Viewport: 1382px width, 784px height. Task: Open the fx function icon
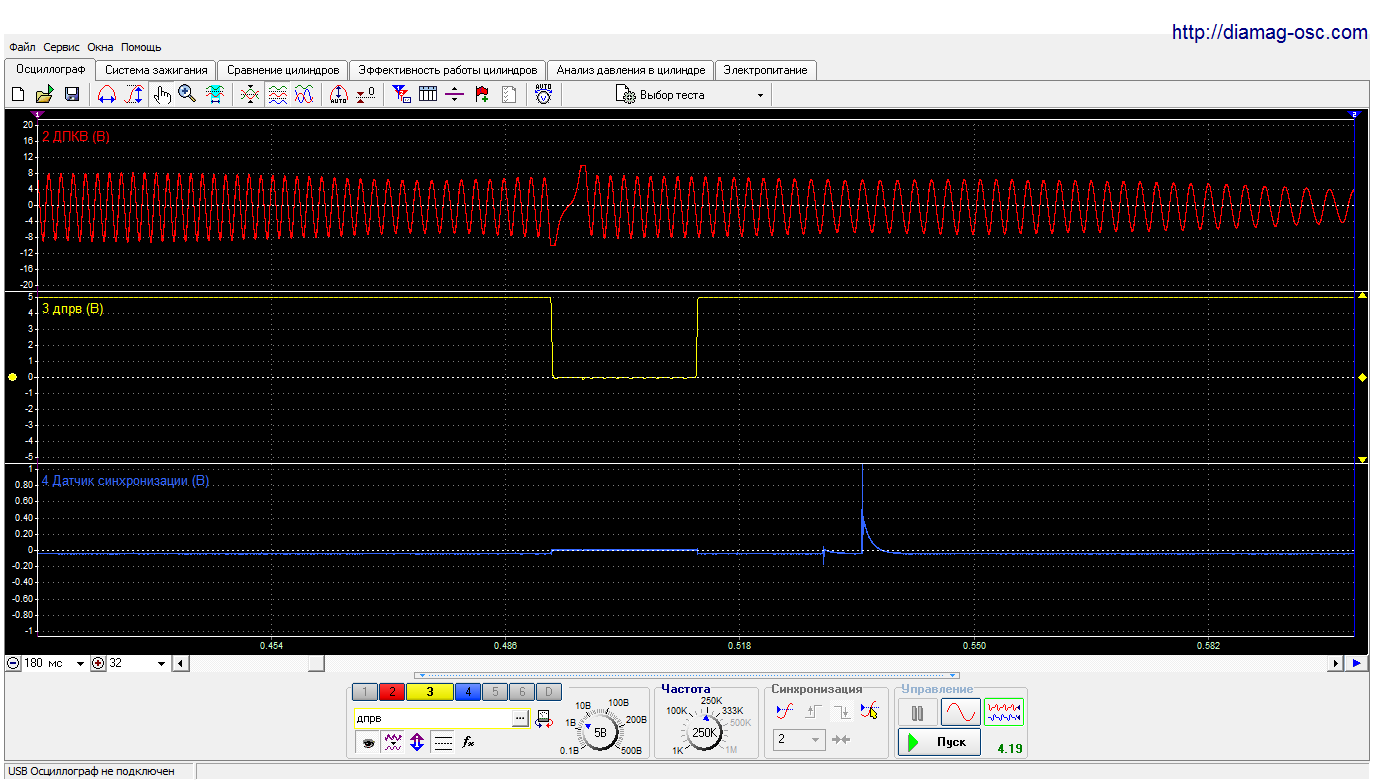468,743
